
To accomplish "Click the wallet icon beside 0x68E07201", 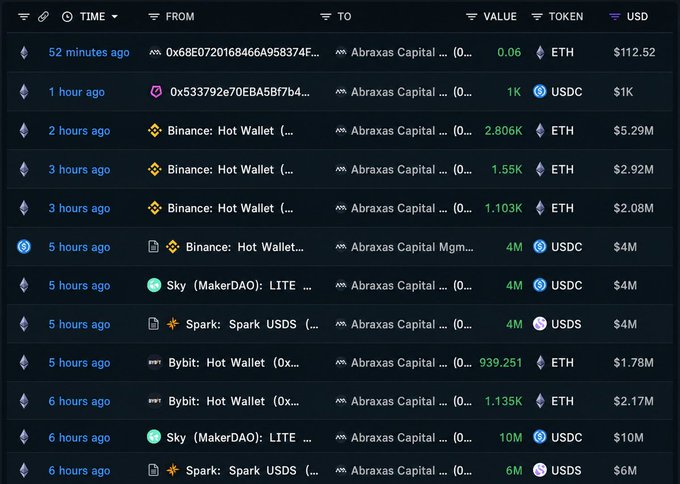I will pyautogui.click(x=155, y=52).
